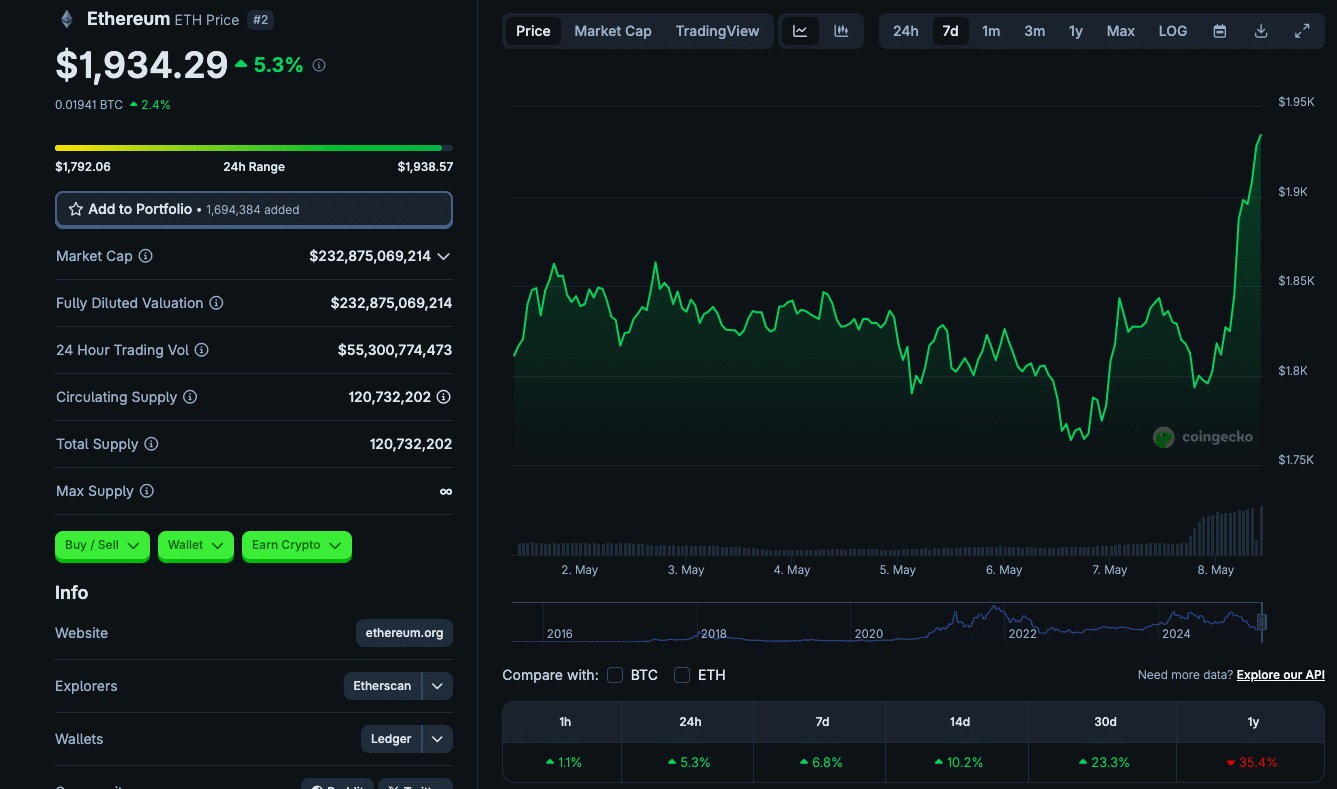Set chart range to Max

[1121, 31]
